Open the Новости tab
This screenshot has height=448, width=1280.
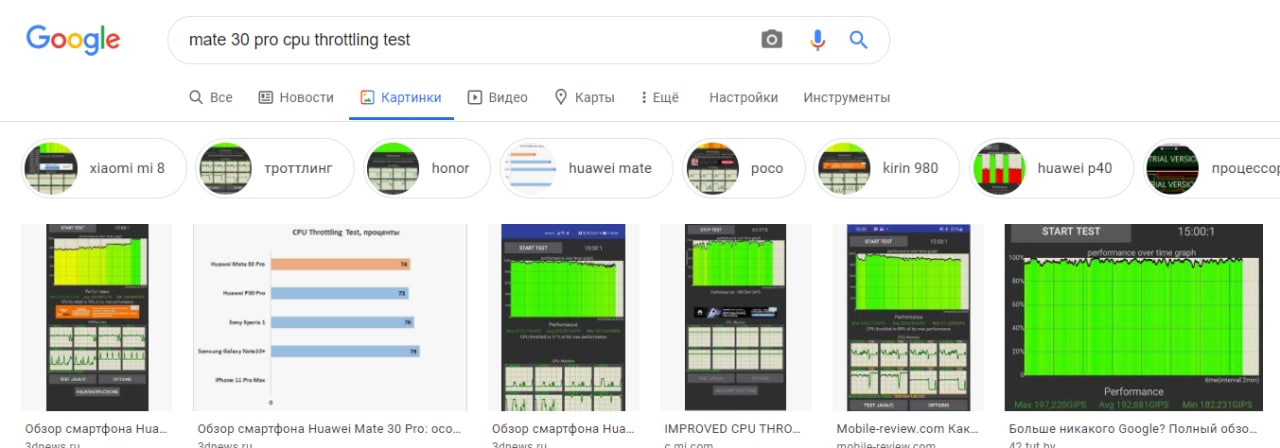coord(296,97)
